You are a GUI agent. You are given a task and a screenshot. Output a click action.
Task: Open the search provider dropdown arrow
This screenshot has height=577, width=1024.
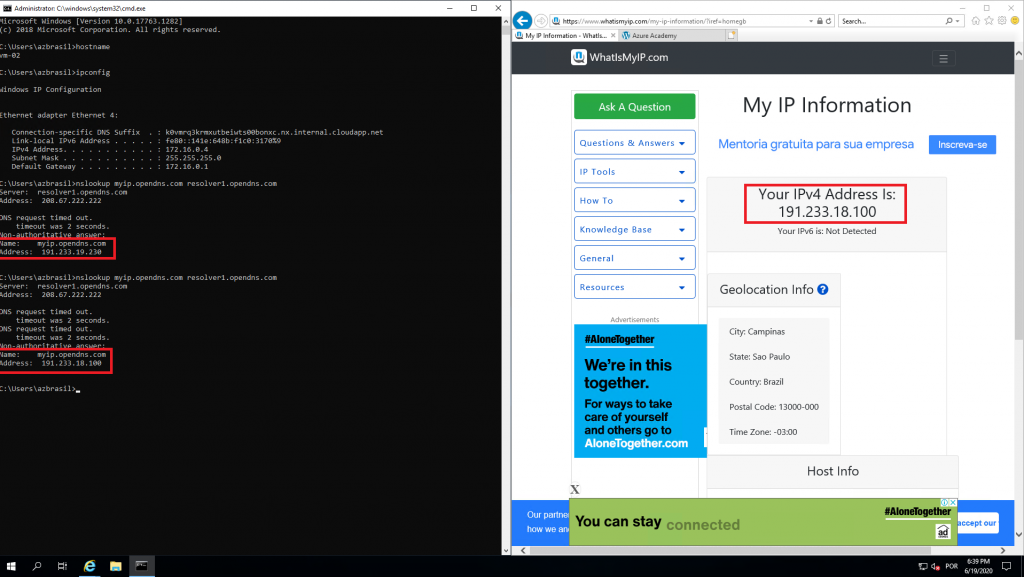(x=957, y=21)
